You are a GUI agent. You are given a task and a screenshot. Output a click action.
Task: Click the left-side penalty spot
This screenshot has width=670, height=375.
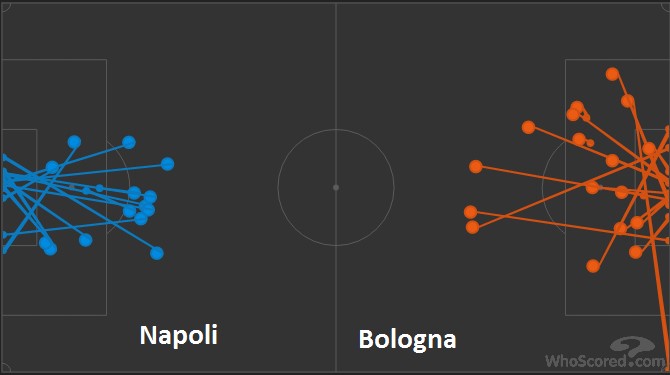72,187
